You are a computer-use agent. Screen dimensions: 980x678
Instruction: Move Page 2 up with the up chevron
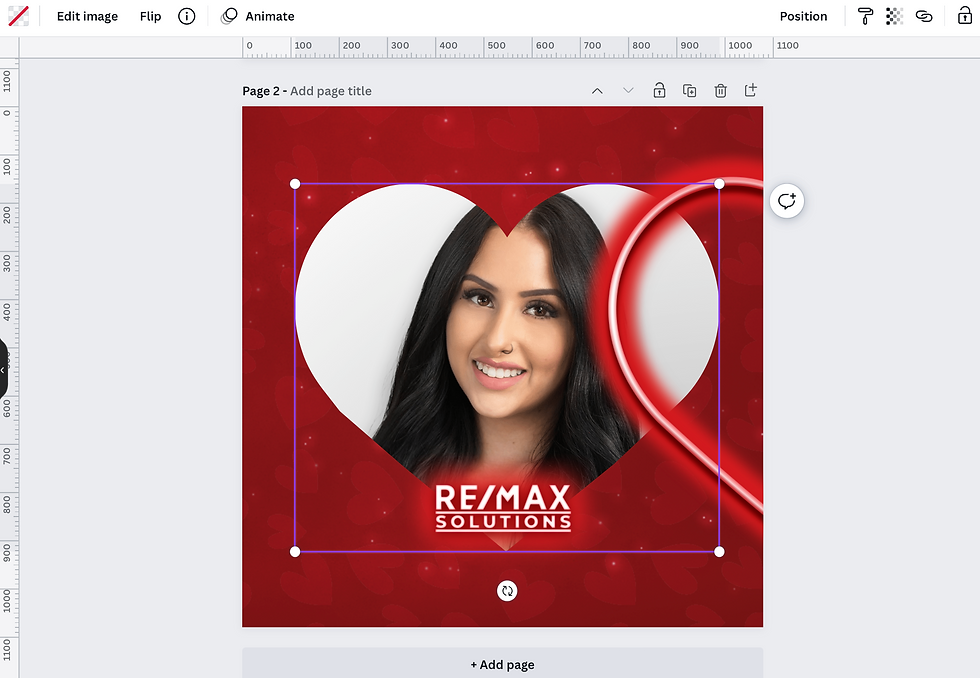tap(597, 90)
